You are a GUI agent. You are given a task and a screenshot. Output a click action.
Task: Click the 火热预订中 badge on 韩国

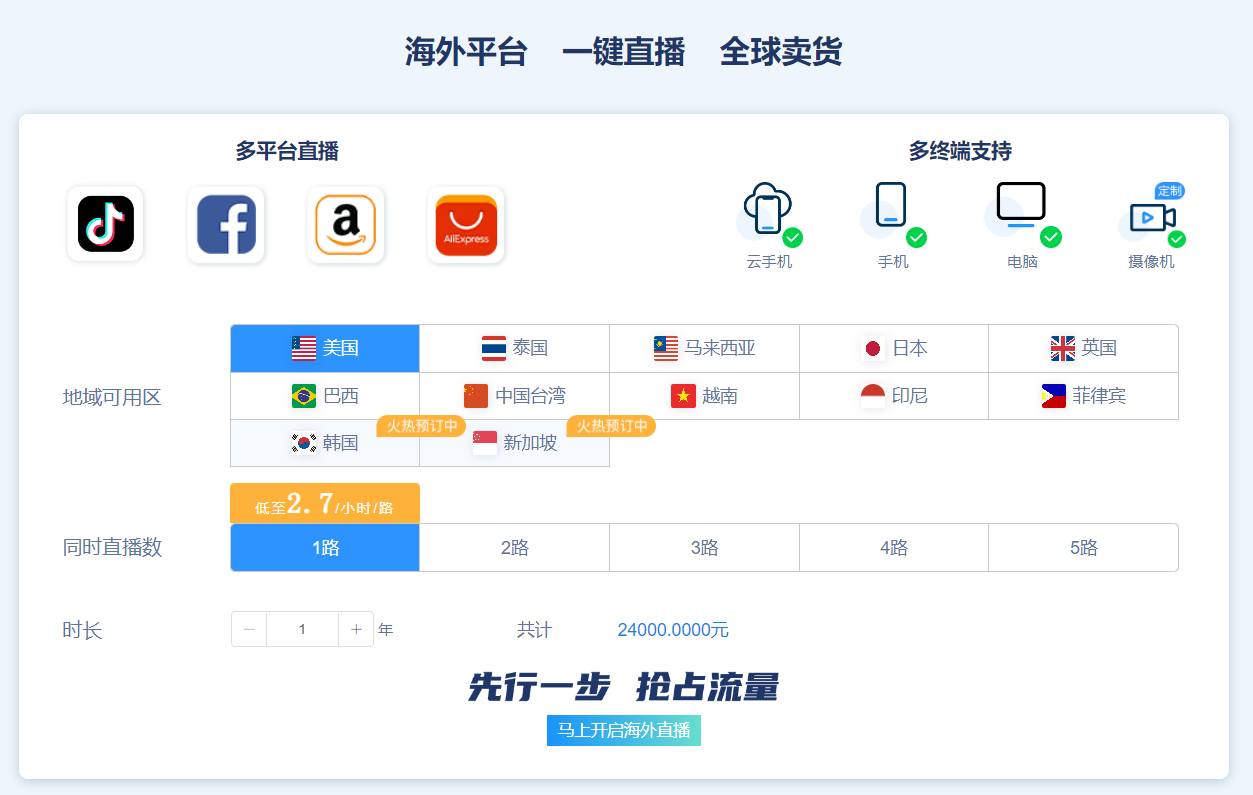pyautogui.click(x=422, y=426)
